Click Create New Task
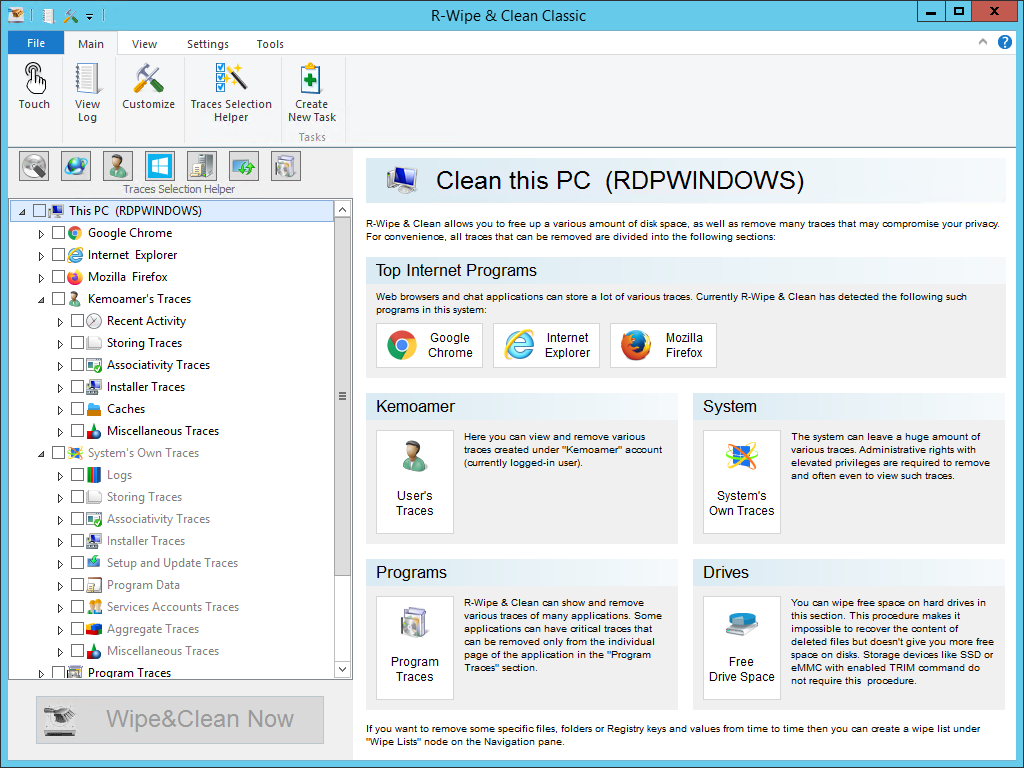The width and height of the screenshot is (1024, 768). 312,93
